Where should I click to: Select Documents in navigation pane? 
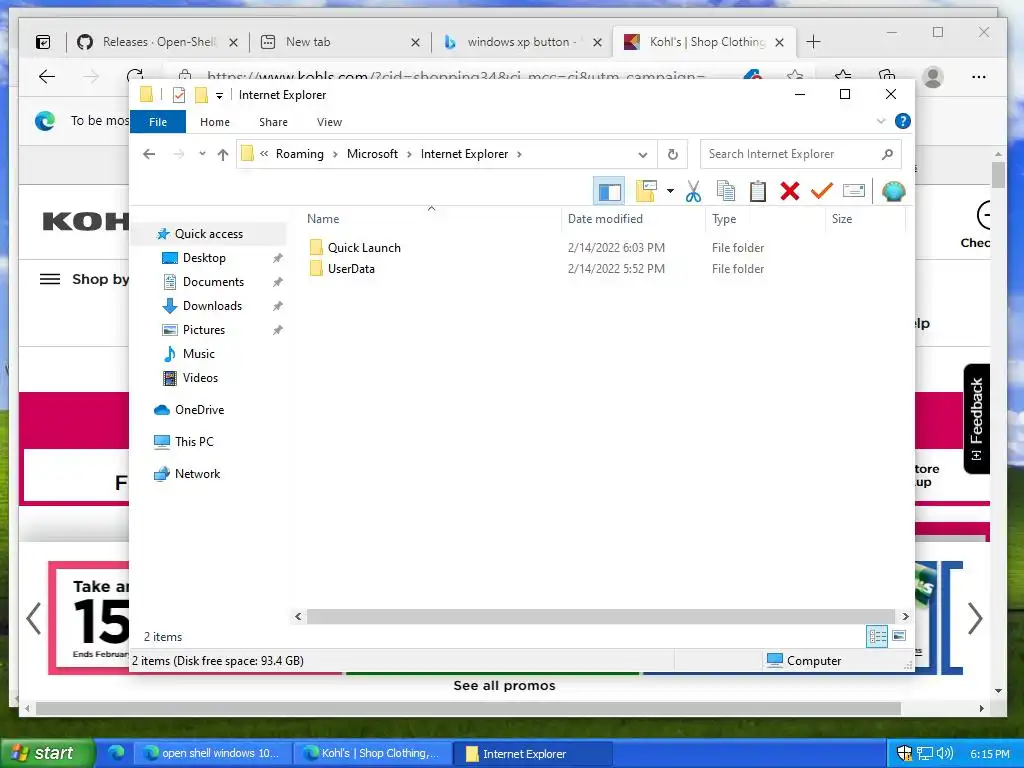click(213, 282)
